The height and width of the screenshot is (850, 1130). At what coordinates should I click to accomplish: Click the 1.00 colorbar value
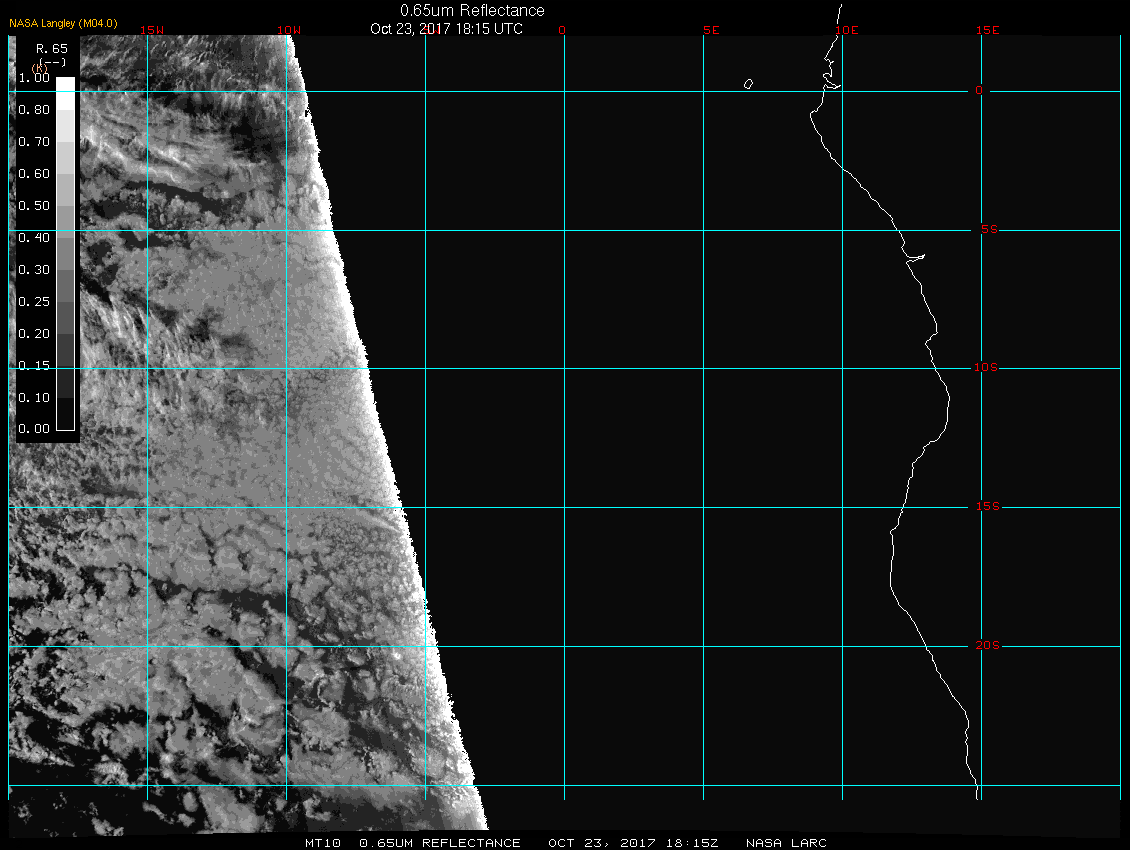[34, 78]
